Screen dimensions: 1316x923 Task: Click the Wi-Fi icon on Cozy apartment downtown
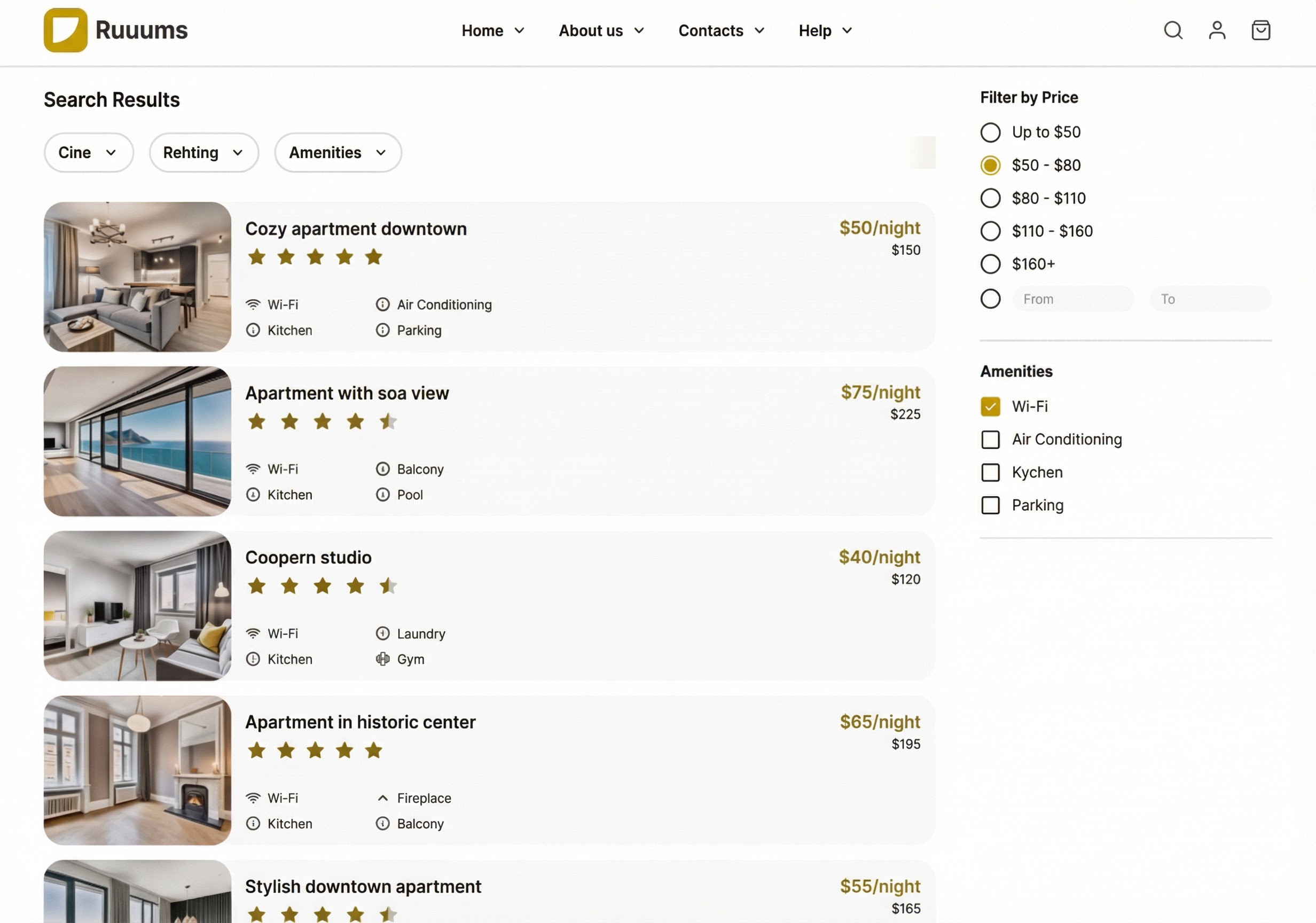[254, 304]
